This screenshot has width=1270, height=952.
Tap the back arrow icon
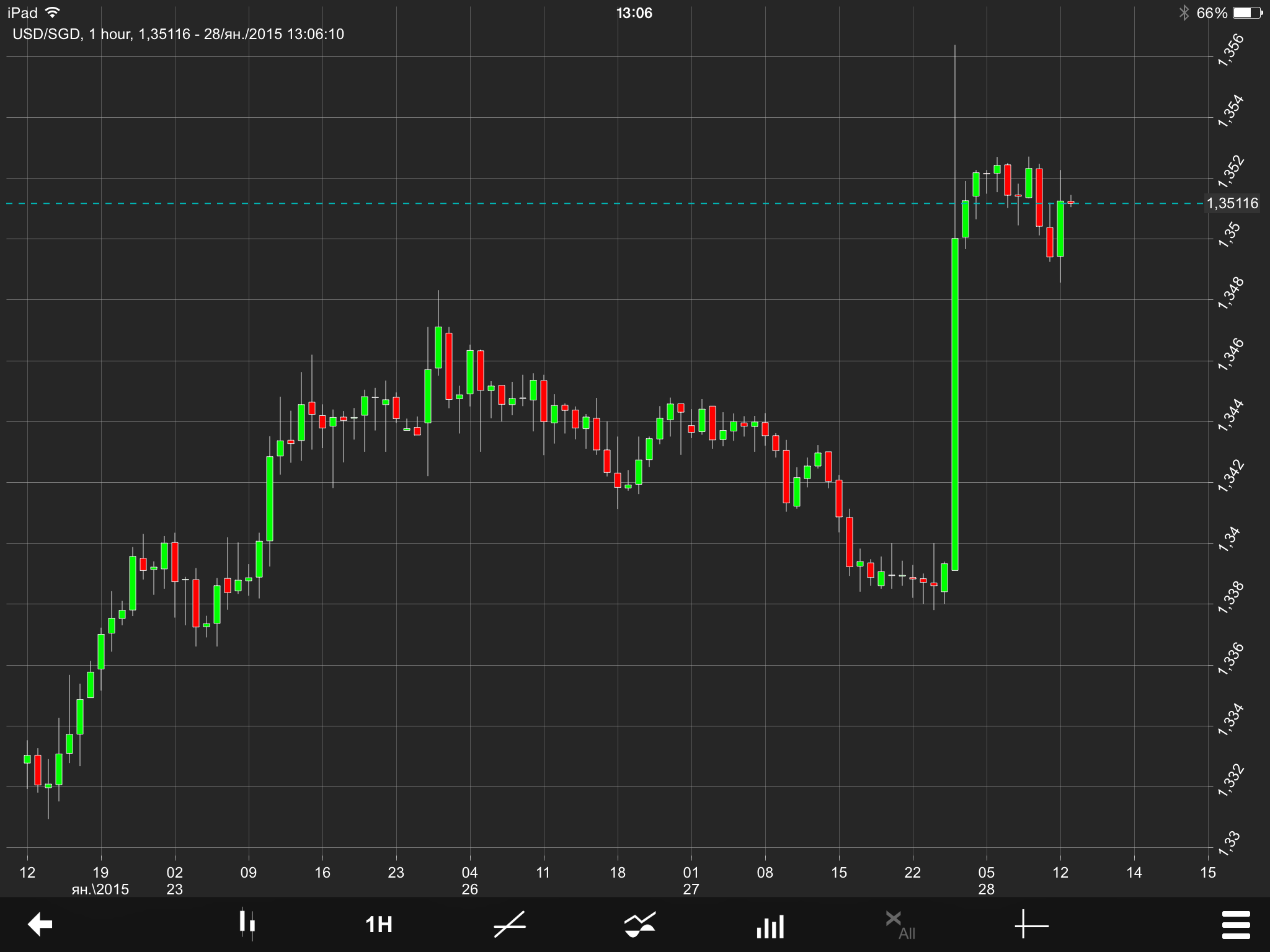(40, 924)
